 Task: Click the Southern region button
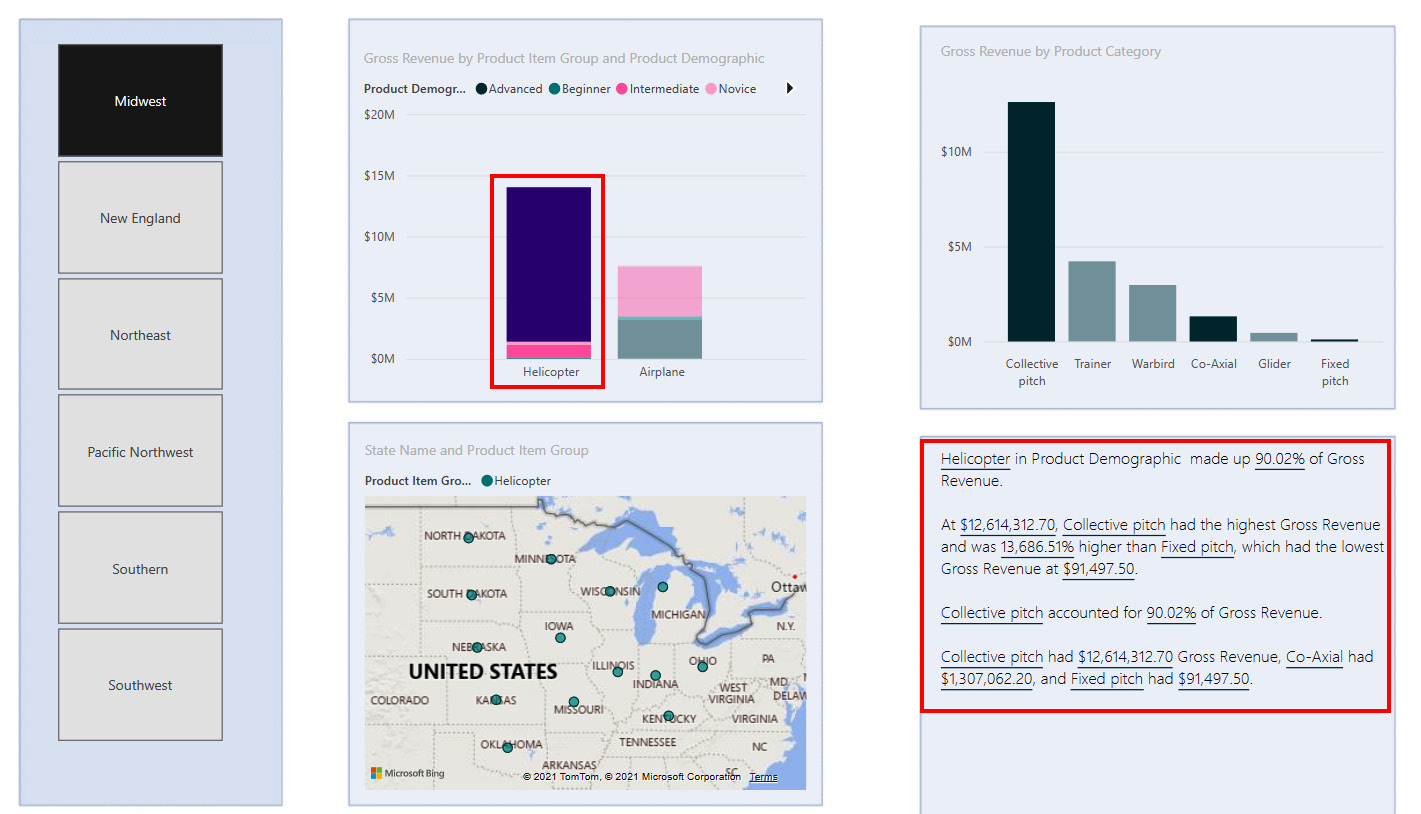coord(140,569)
